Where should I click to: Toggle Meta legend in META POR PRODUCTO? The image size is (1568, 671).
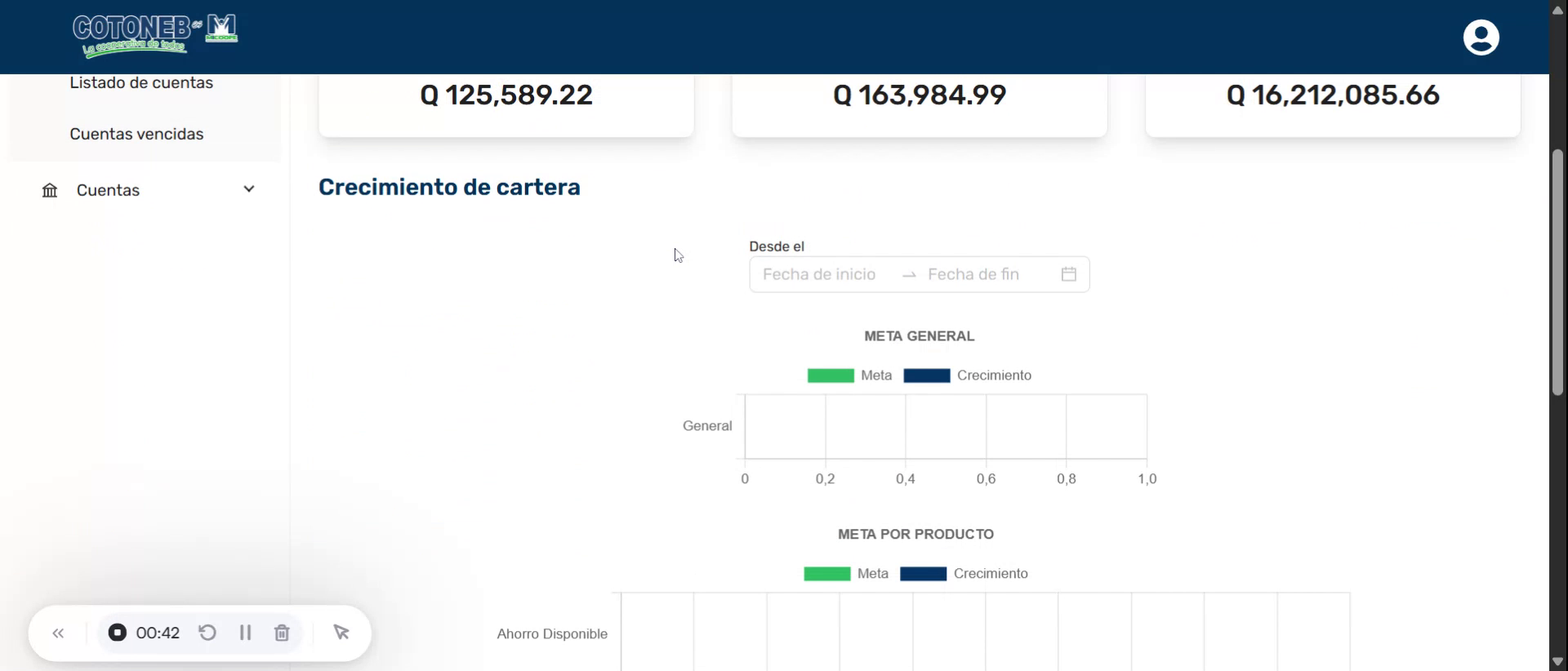click(846, 574)
